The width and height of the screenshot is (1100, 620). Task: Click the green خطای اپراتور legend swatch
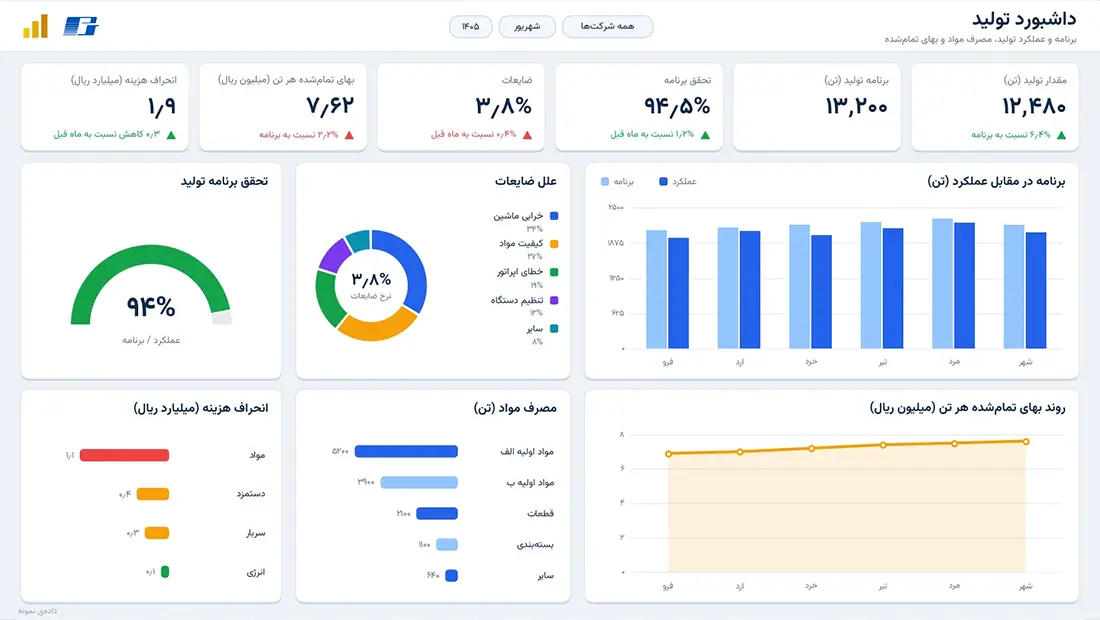click(554, 272)
